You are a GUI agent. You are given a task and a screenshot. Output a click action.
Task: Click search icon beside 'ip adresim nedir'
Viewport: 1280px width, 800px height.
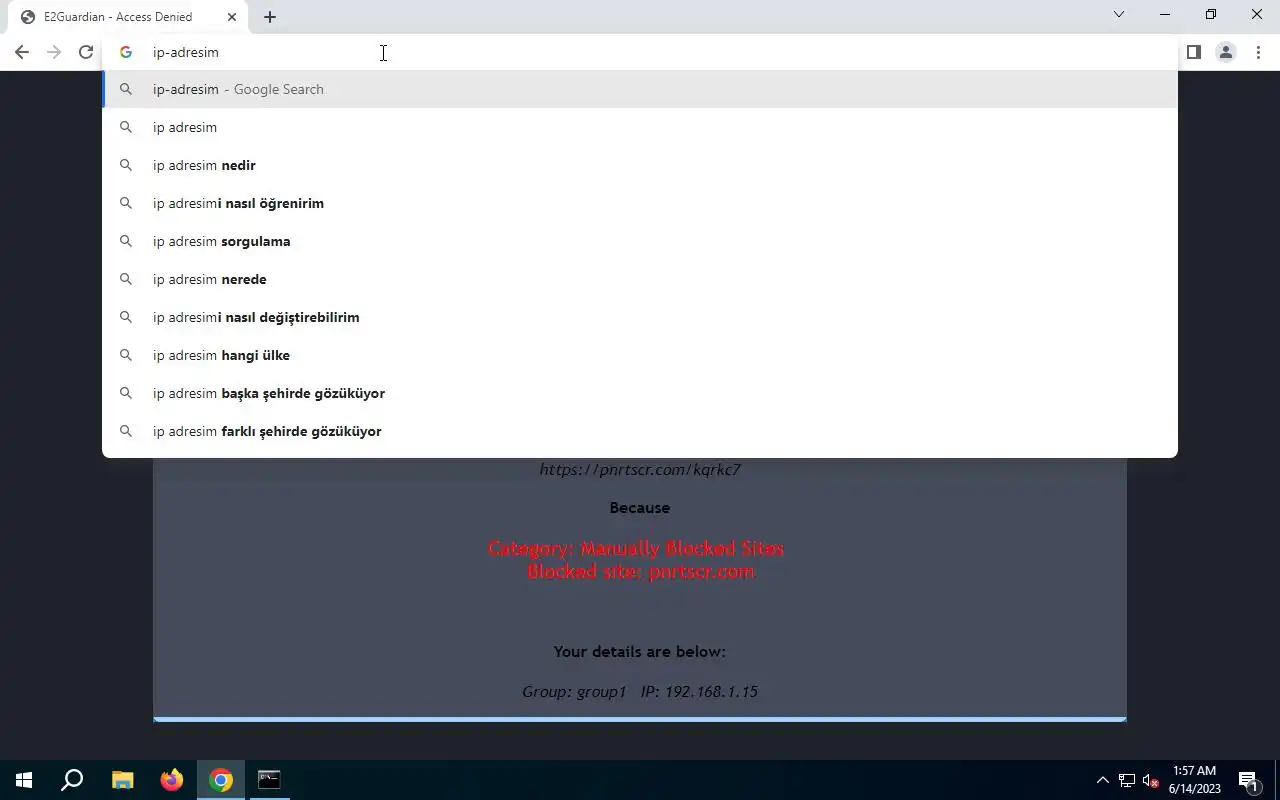point(126,165)
